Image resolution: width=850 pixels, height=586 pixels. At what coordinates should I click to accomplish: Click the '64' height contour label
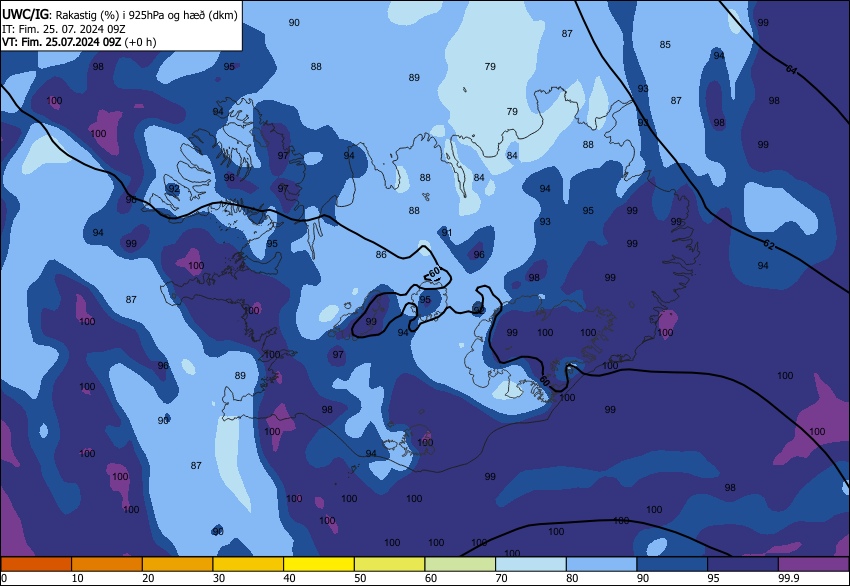click(791, 69)
